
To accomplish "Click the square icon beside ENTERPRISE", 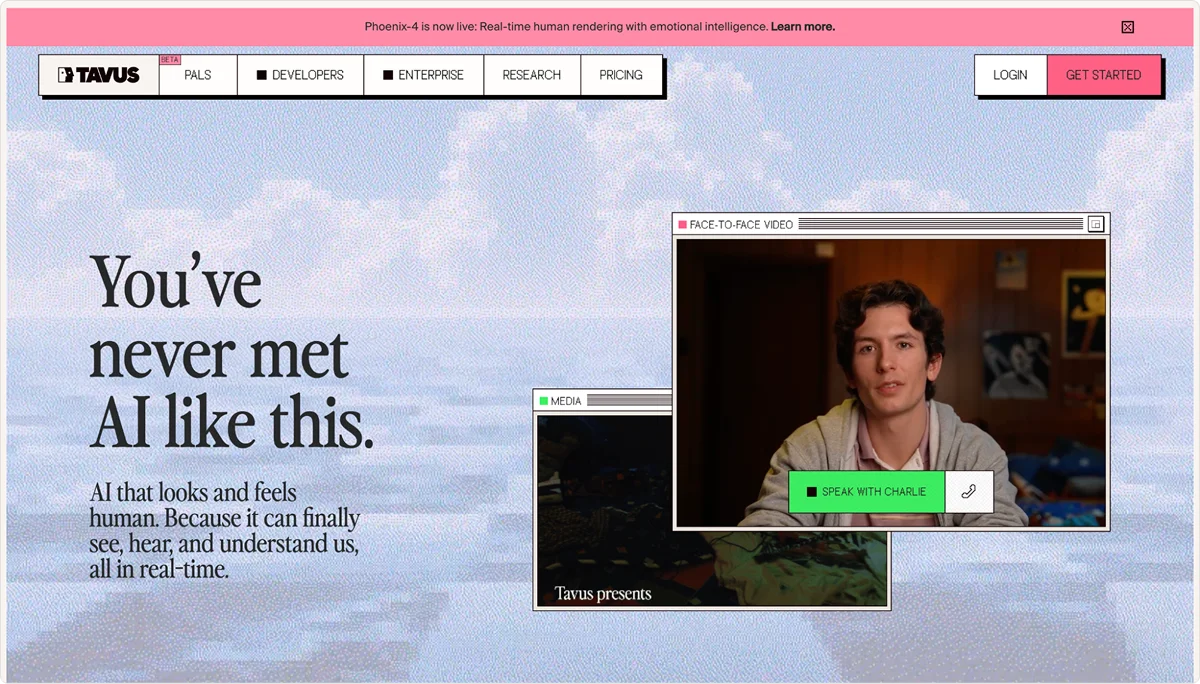I will point(386,74).
